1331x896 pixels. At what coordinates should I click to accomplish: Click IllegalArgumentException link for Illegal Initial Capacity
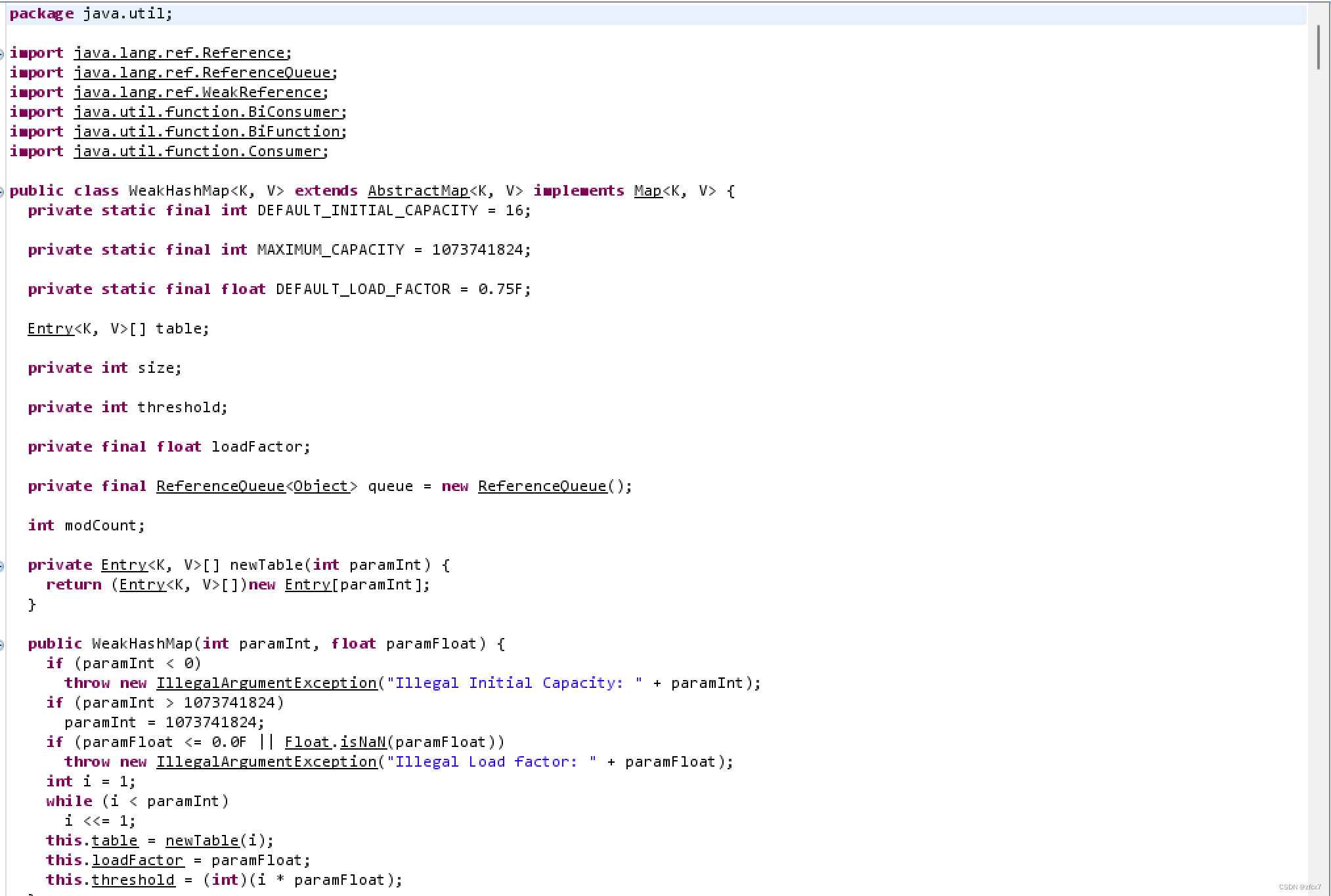267,683
